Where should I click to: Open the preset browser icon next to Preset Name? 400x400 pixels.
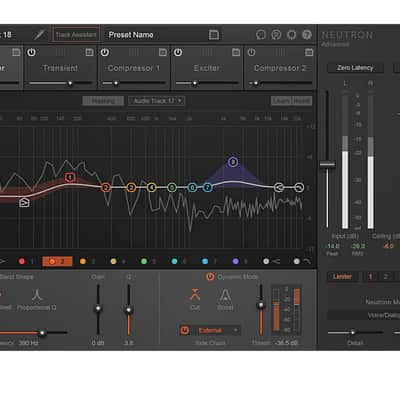pos(214,35)
